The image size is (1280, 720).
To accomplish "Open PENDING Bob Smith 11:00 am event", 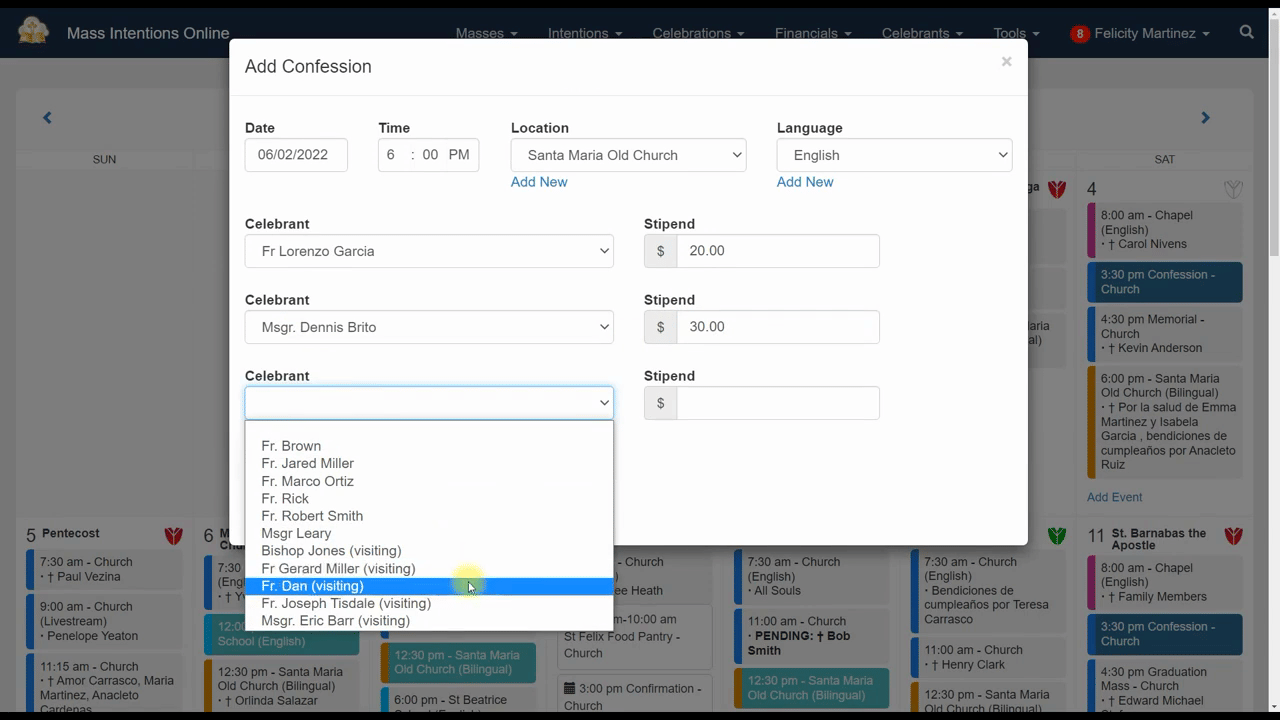I will (811, 636).
